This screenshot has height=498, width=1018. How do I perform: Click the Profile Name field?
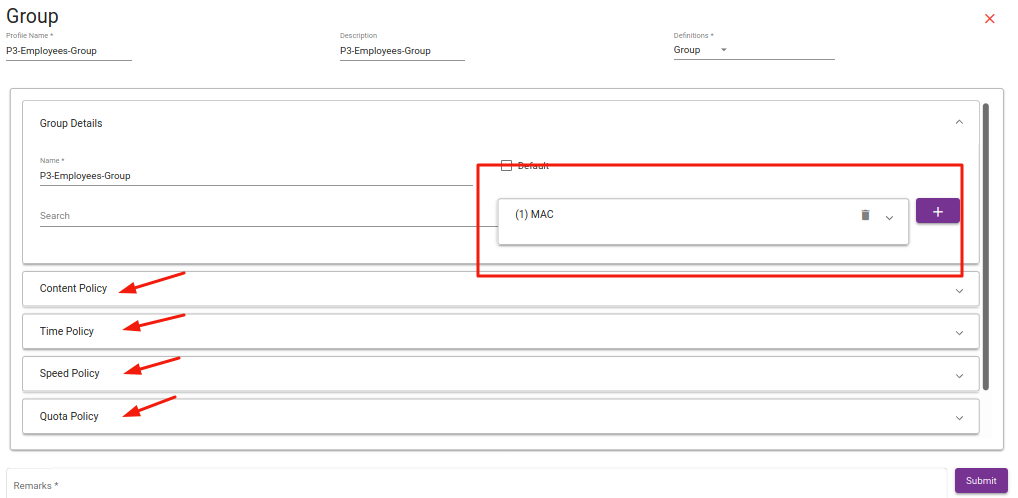pos(68,51)
